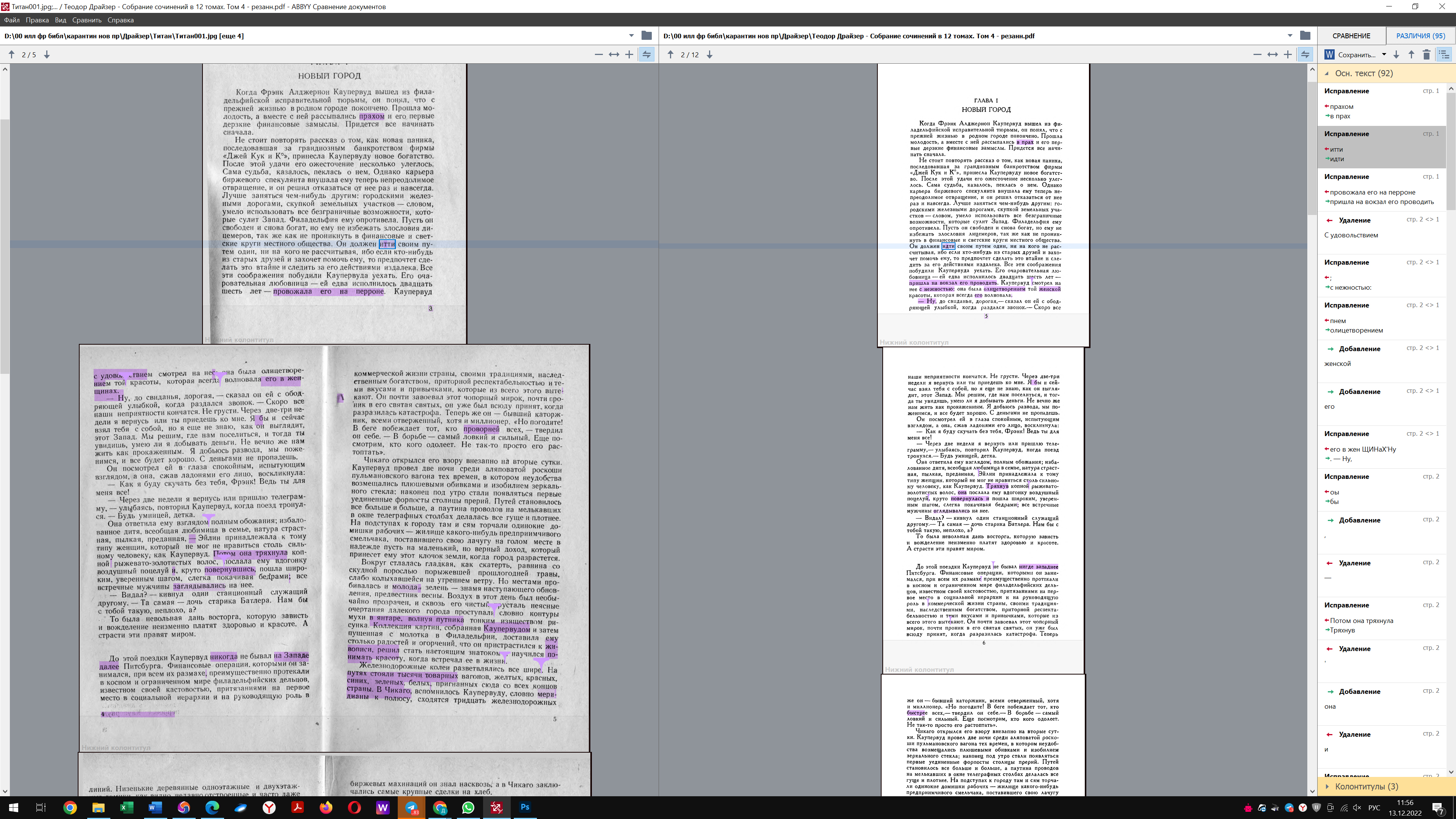Click highlighted word проворней in left document
This screenshot has height=819, width=1456.
pyautogui.click(x=482, y=429)
